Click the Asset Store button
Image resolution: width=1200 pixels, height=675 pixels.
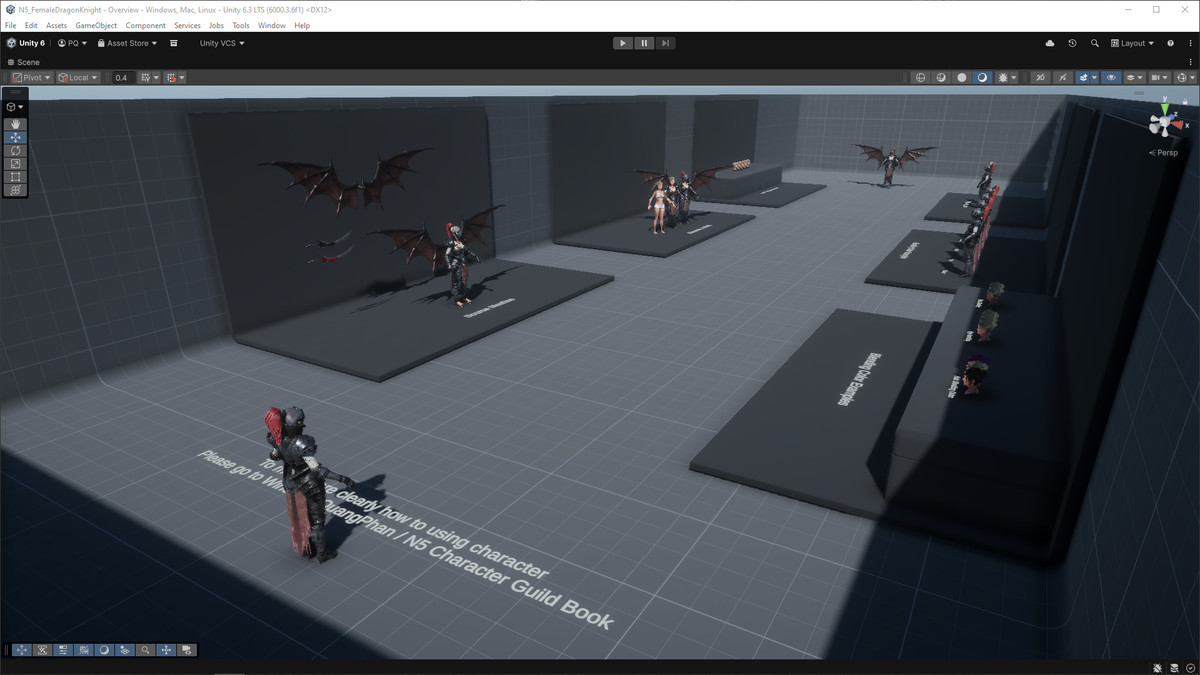(x=127, y=43)
